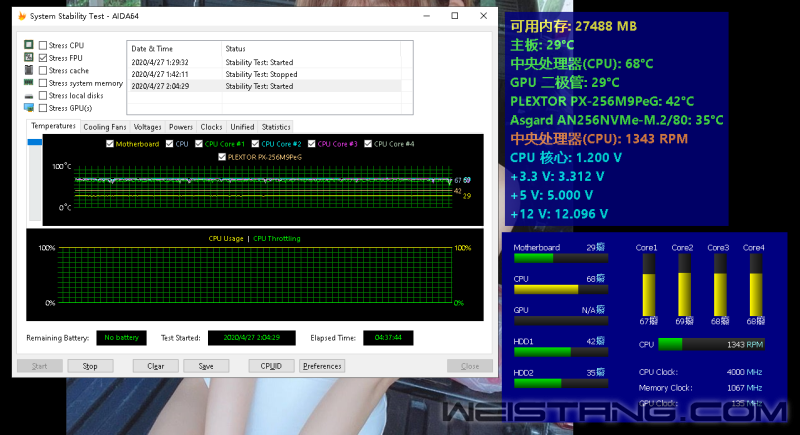
Task: Select the Statistics tab
Action: point(276,127)
